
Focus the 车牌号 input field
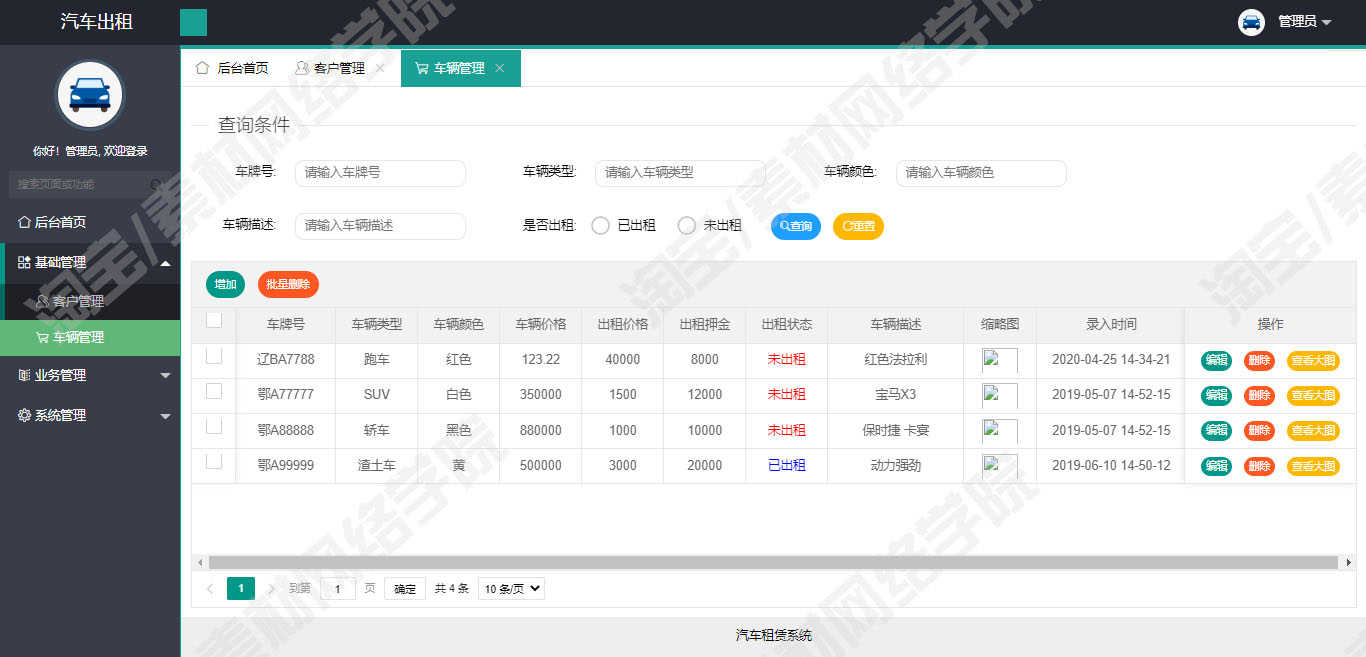click(380, 173)
